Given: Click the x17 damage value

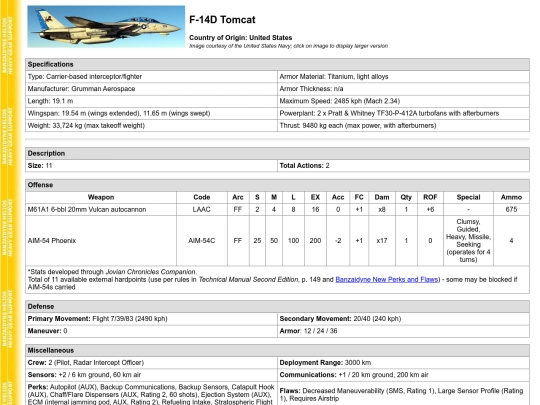Looking at the screenshot, I should coord(382,241).
